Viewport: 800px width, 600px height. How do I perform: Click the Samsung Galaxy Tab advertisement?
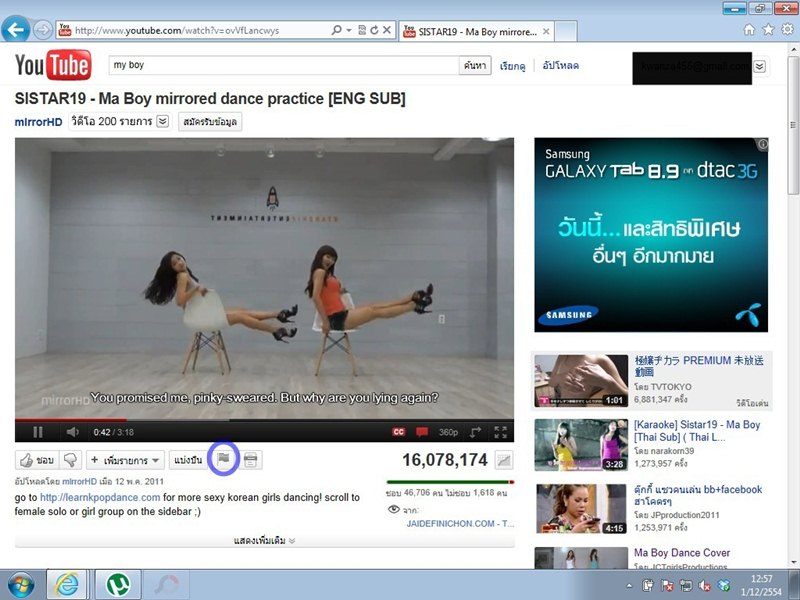651,235
